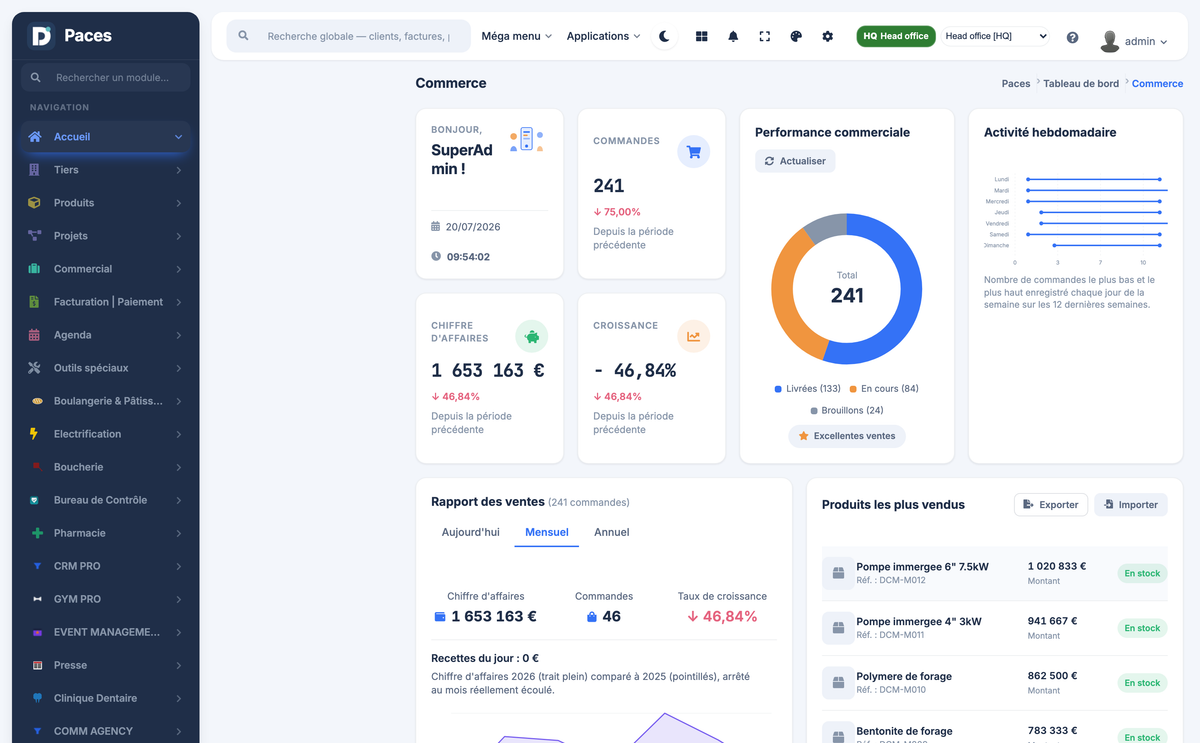Viewport: 1200px width, 743px height.
Task: Expand the Agenda sidebar chevron
Action: pos(178,335)
